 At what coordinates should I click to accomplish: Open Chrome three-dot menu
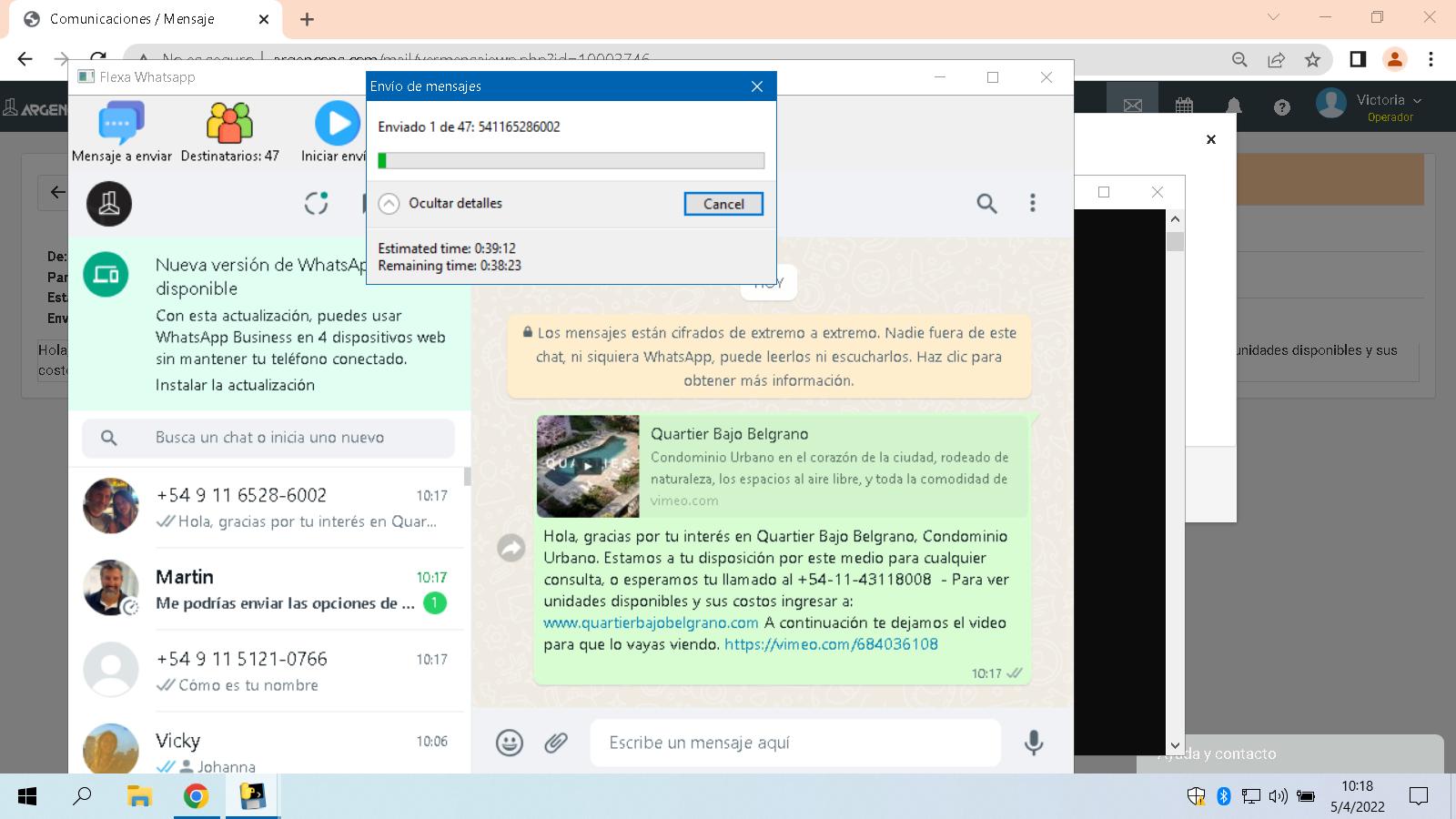point(1431,59)
